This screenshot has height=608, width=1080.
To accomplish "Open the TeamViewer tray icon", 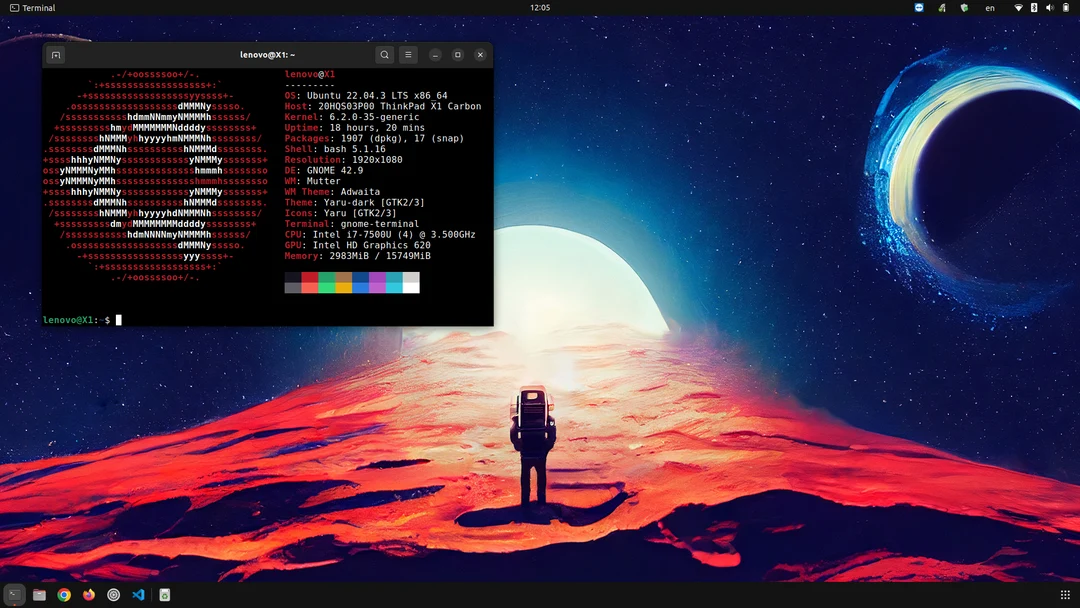I will (x=919, y=7).
